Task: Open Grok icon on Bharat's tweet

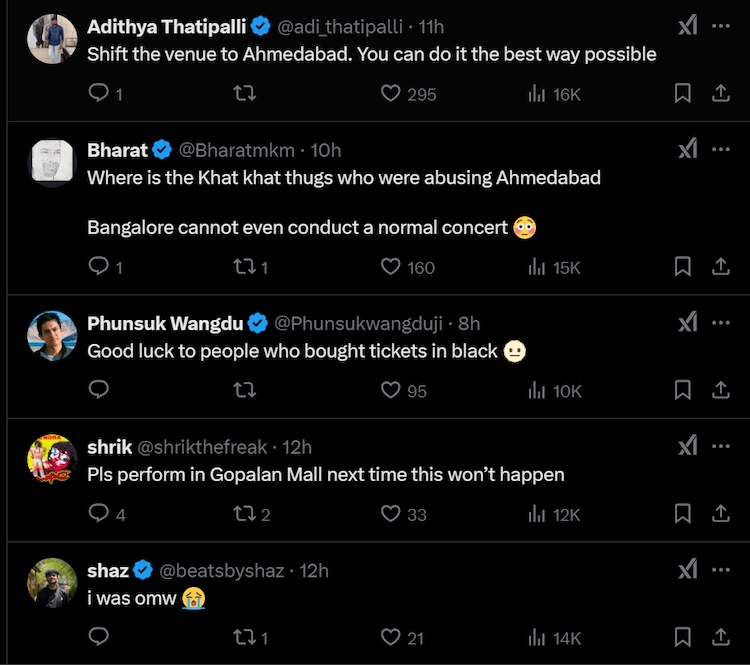Action: point(688,149)
